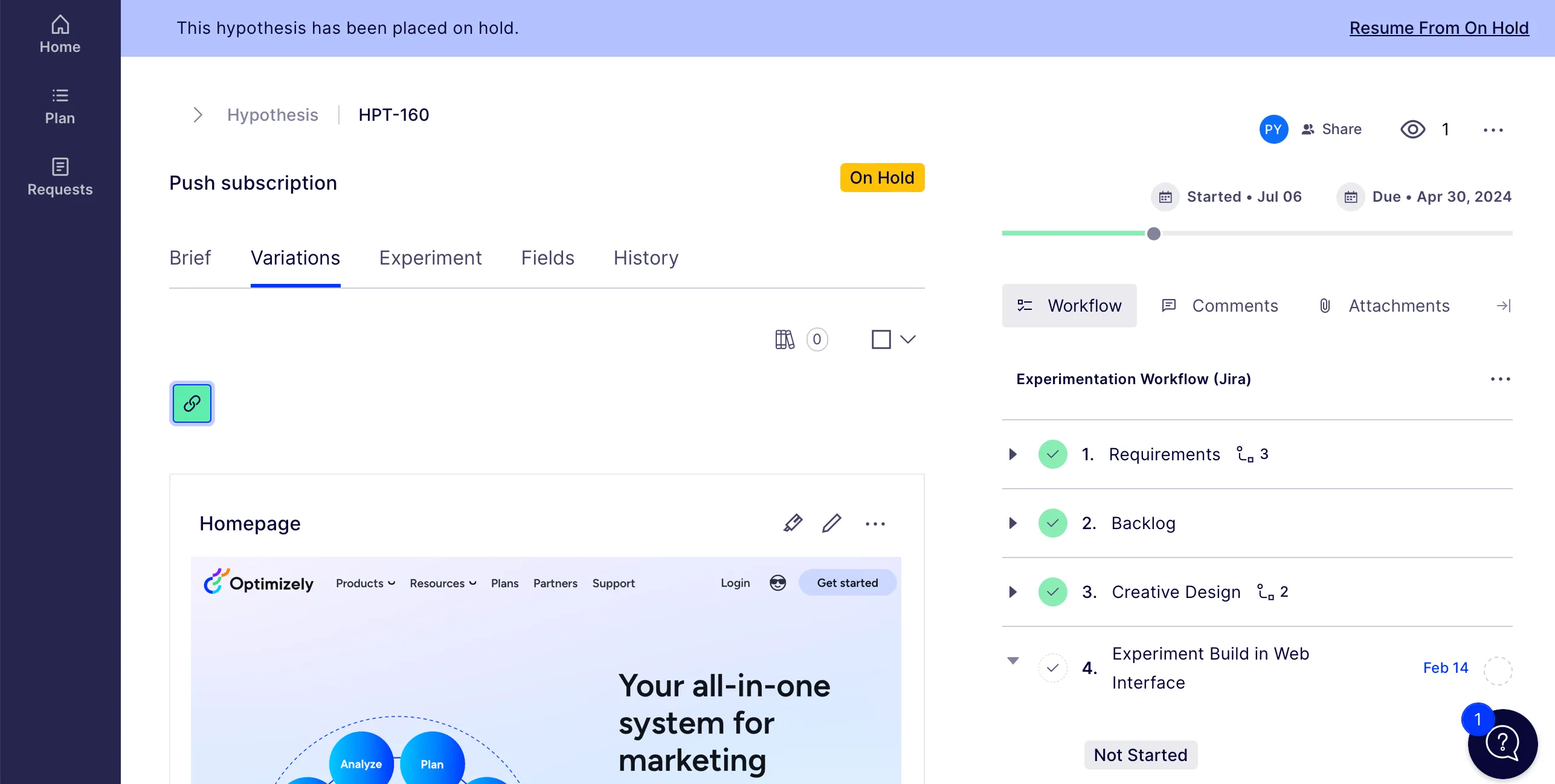Click the Homepage annotate marker icon

[x=793, y=523]
